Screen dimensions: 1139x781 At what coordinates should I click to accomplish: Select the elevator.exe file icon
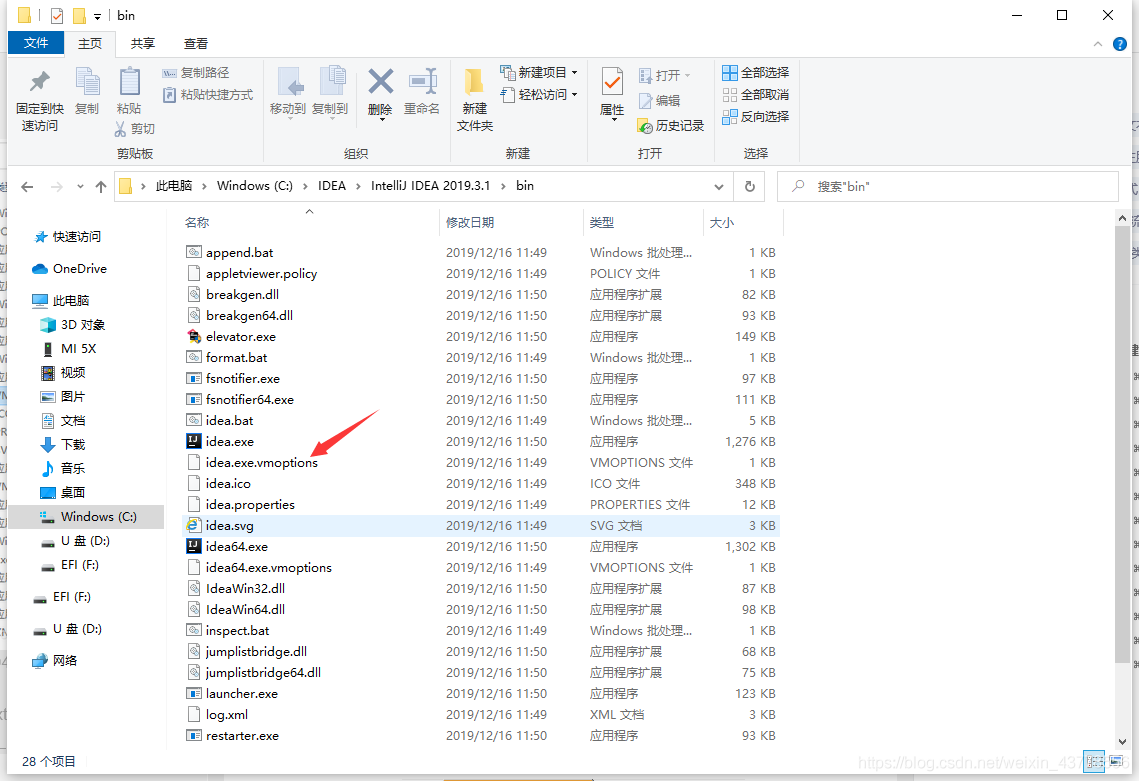pos(193,336)
